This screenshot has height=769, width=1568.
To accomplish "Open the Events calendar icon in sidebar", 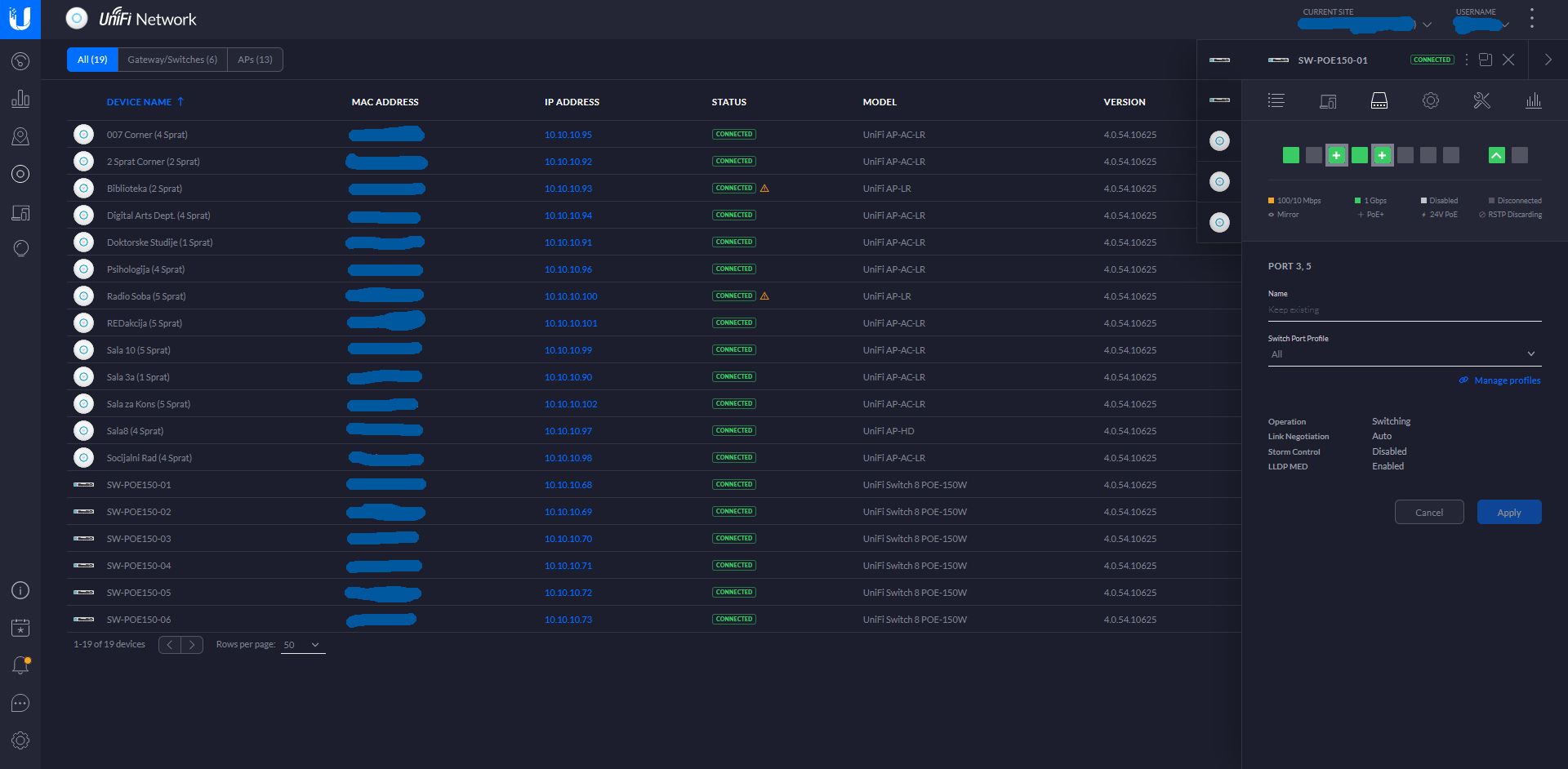I will coord(20,628).
